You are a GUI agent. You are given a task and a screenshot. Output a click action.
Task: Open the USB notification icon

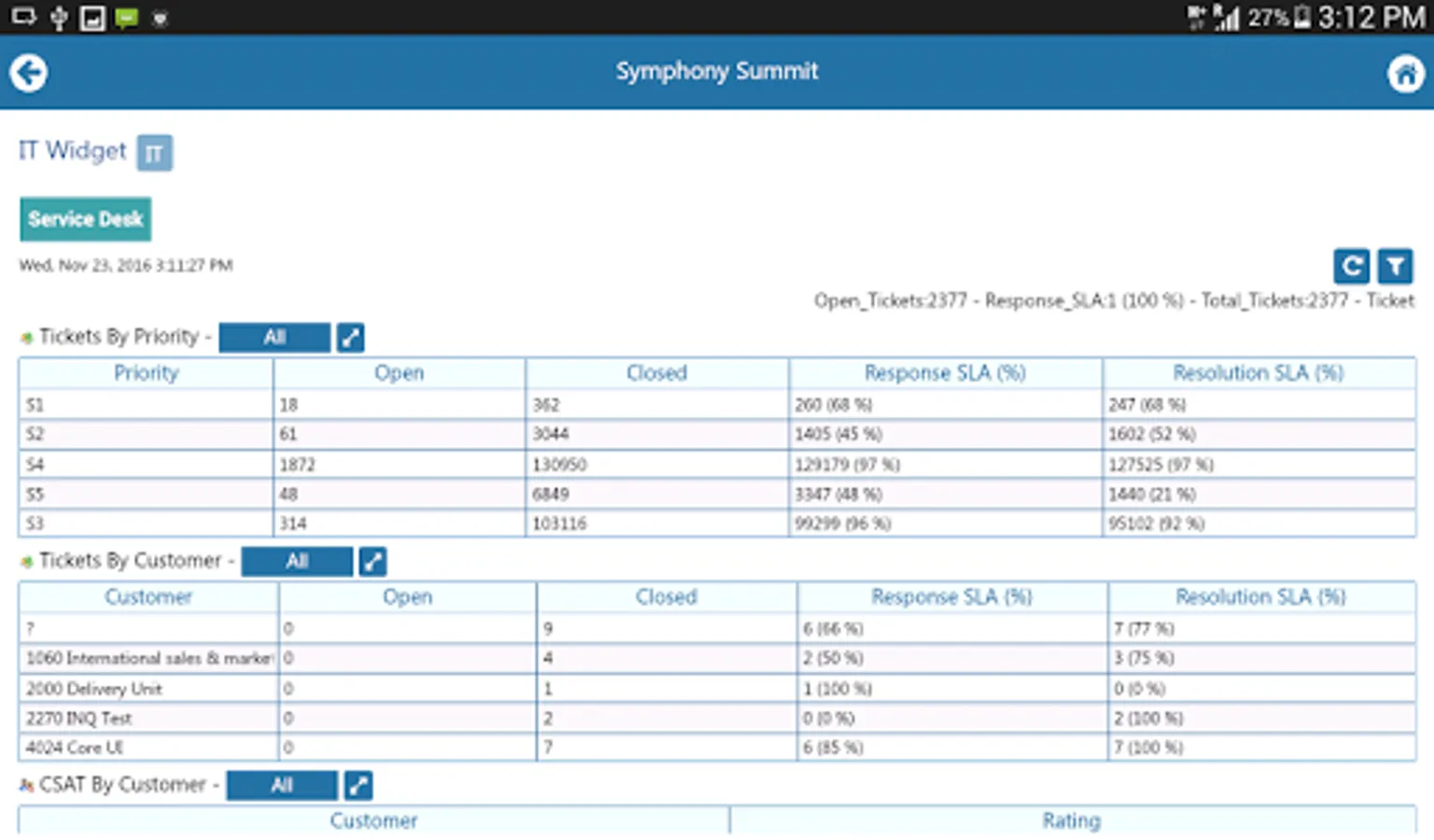coord(59,18)
